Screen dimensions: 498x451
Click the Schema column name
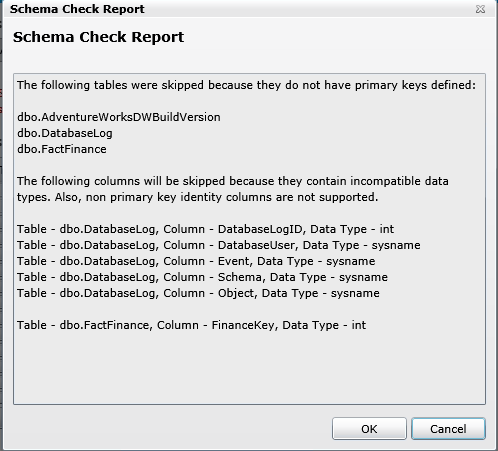pos(240,277)
